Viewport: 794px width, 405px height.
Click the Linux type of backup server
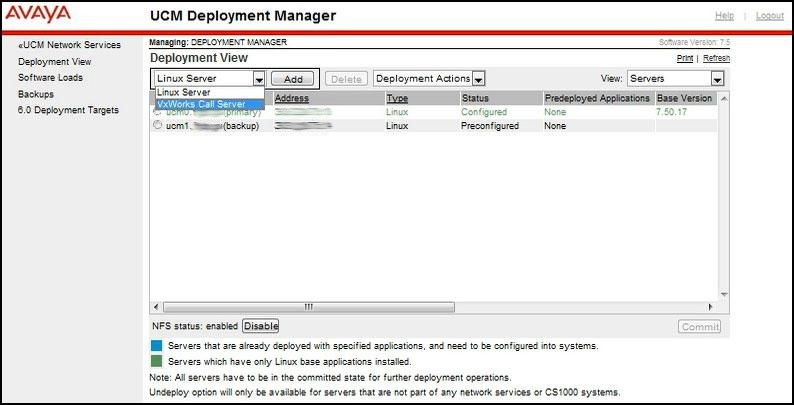[397, 126]
